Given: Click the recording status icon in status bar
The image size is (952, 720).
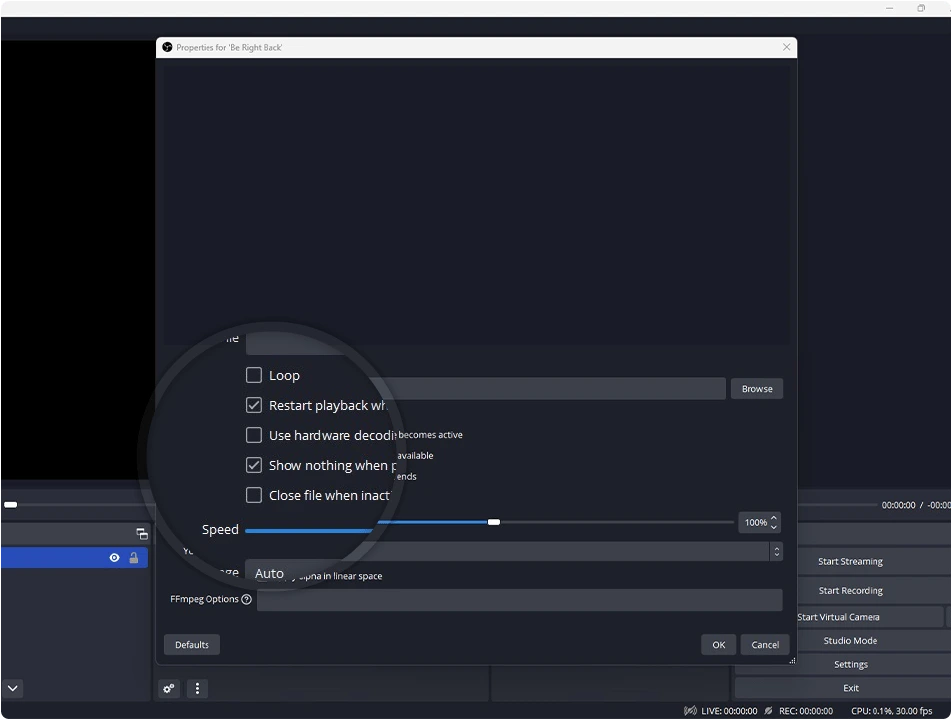Looking at the screenshot, I should coord(768,711).
